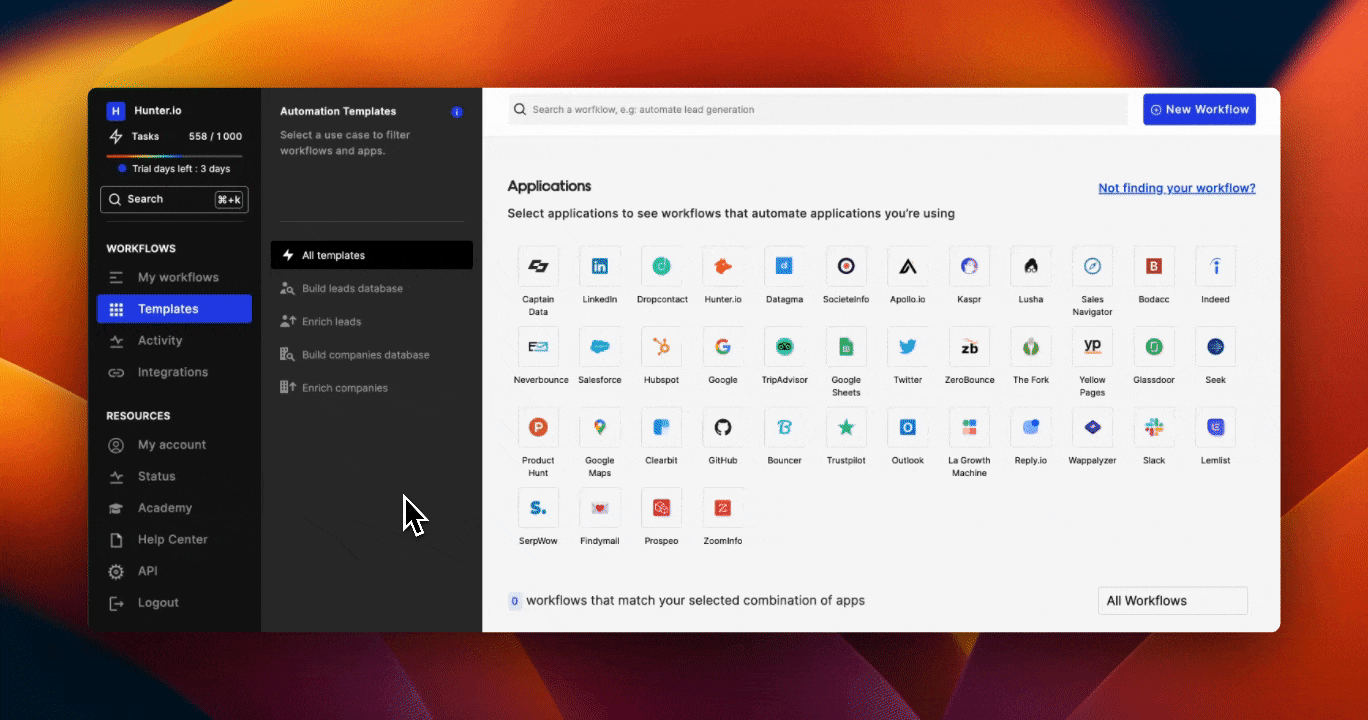This screenshot has width=1368, height=720.
Task: Select the La Growth Machine icon
Action: 969,427
